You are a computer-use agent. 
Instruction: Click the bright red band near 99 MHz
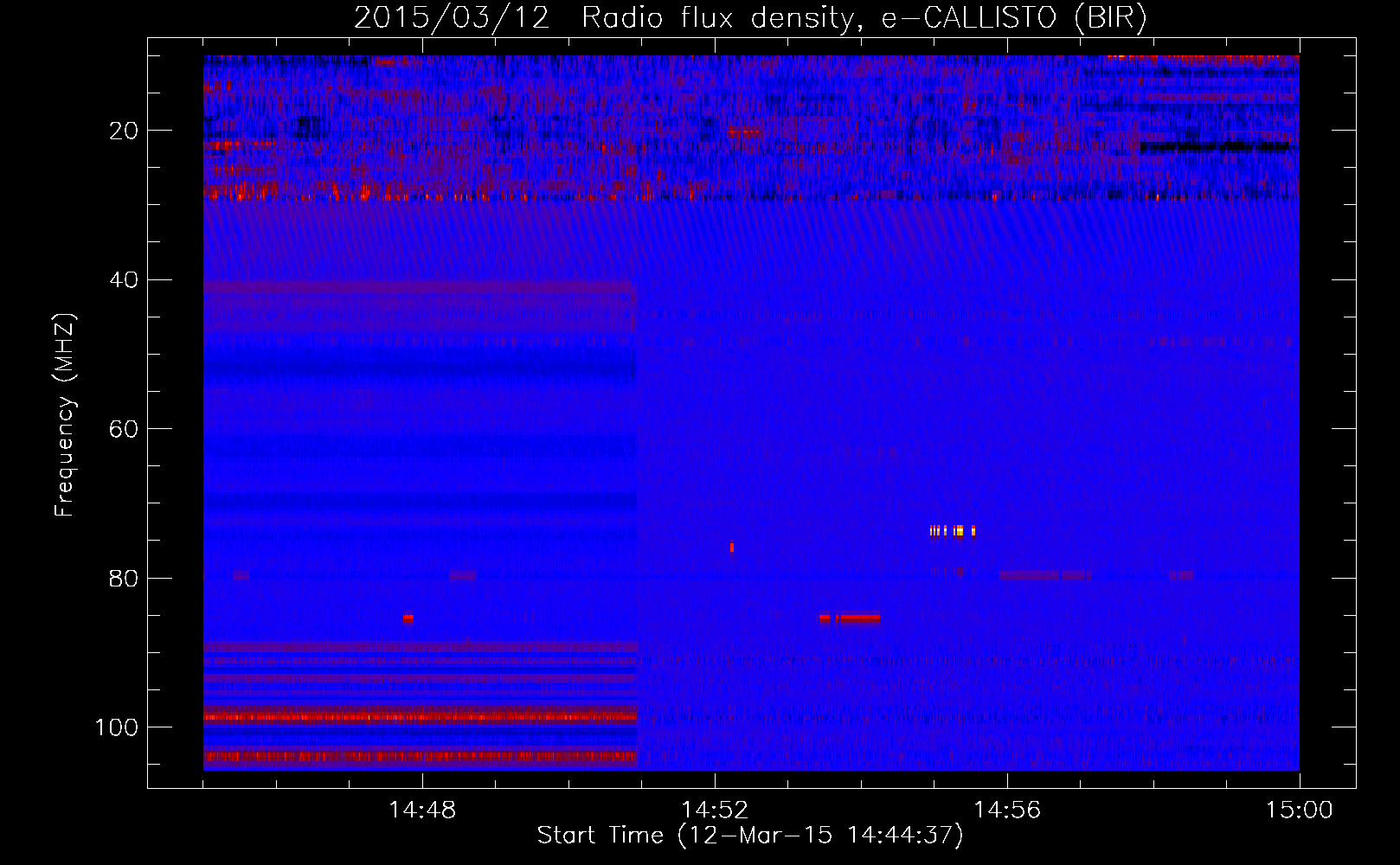tap(421, 717)
